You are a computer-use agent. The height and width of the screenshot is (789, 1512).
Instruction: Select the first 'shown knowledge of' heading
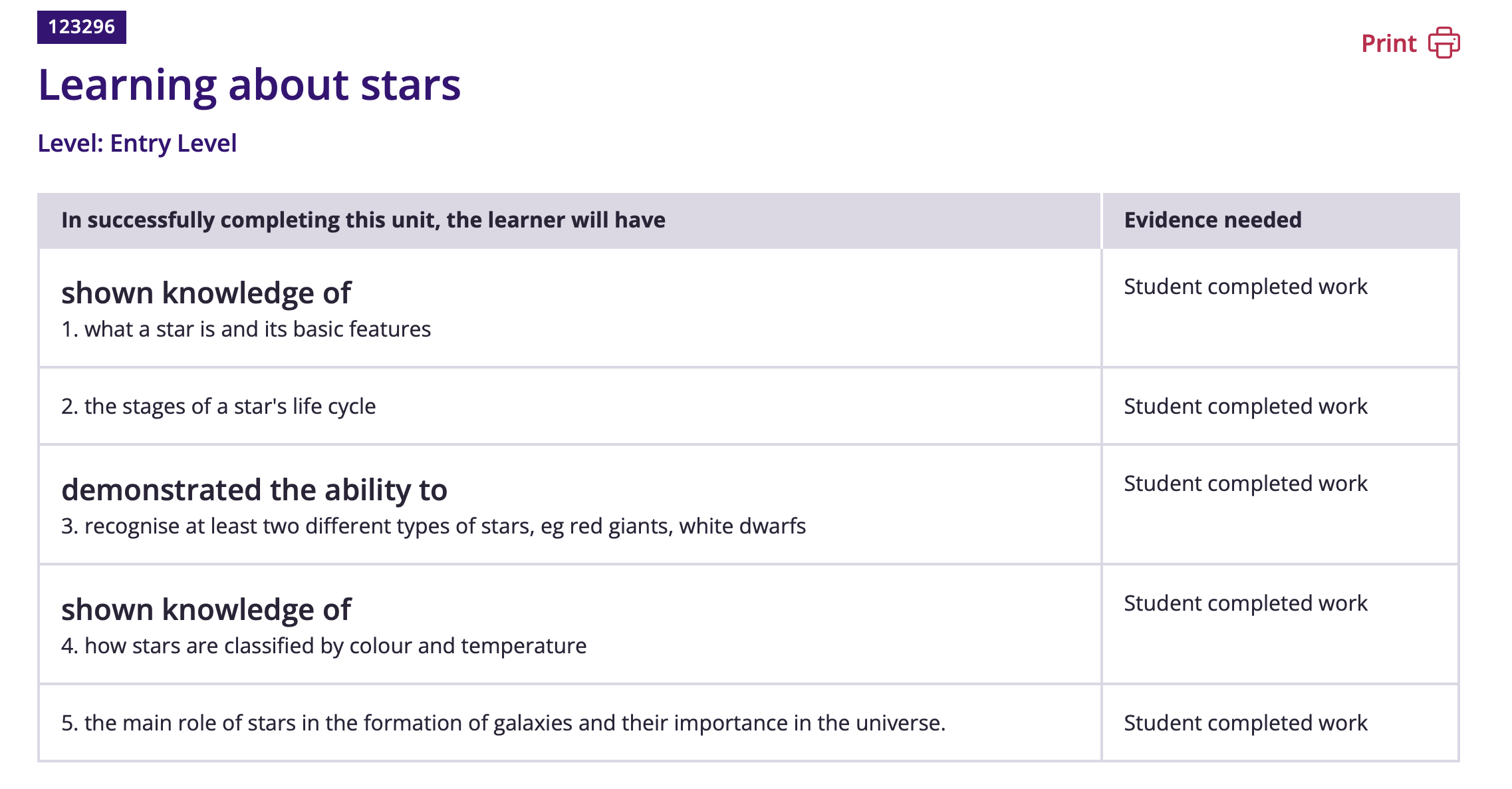pyautogui.click(x=205, y=293)
